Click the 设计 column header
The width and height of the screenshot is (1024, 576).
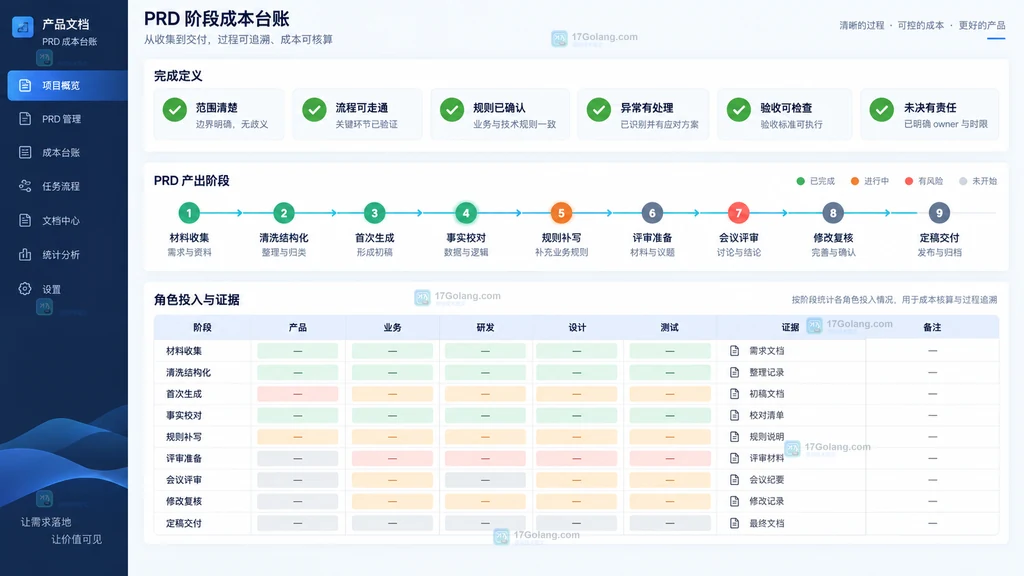point(577,327)
